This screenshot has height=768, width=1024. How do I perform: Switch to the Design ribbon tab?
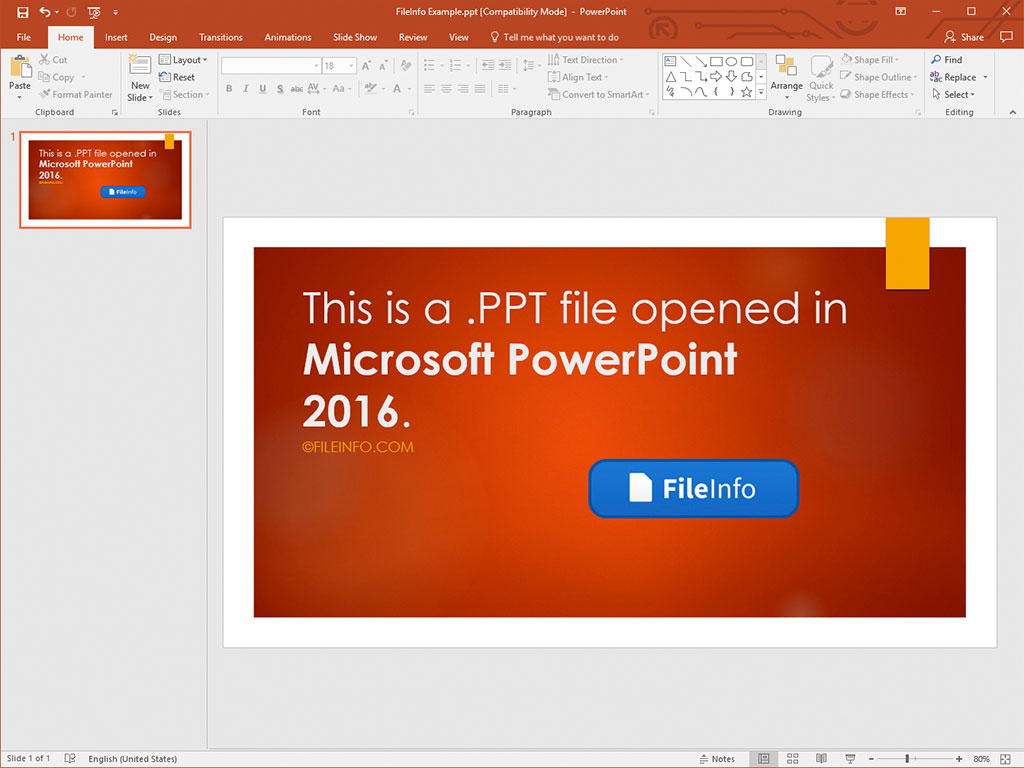[x=162, y=37]
